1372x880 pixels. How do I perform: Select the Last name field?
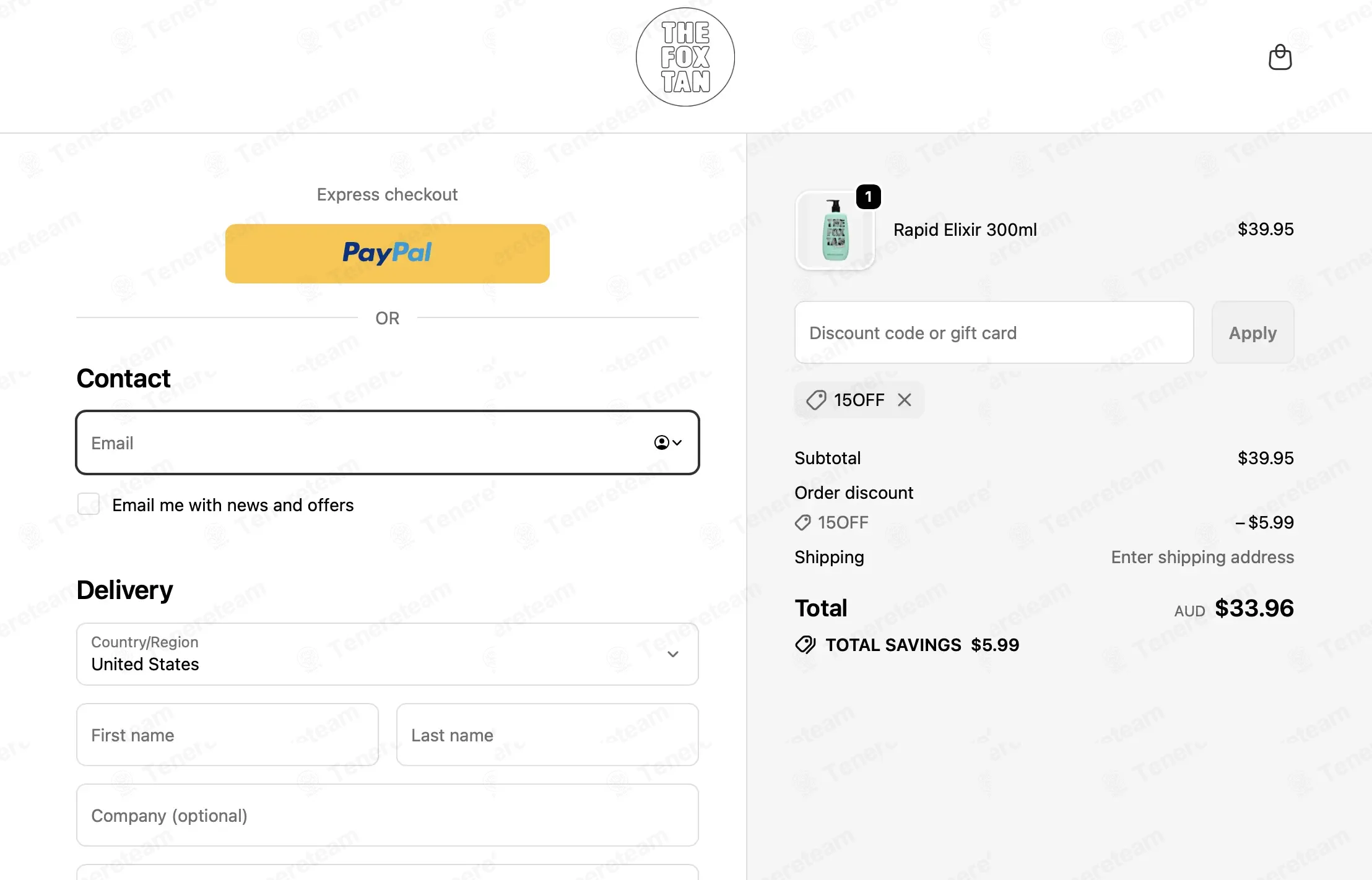point(547,735)
